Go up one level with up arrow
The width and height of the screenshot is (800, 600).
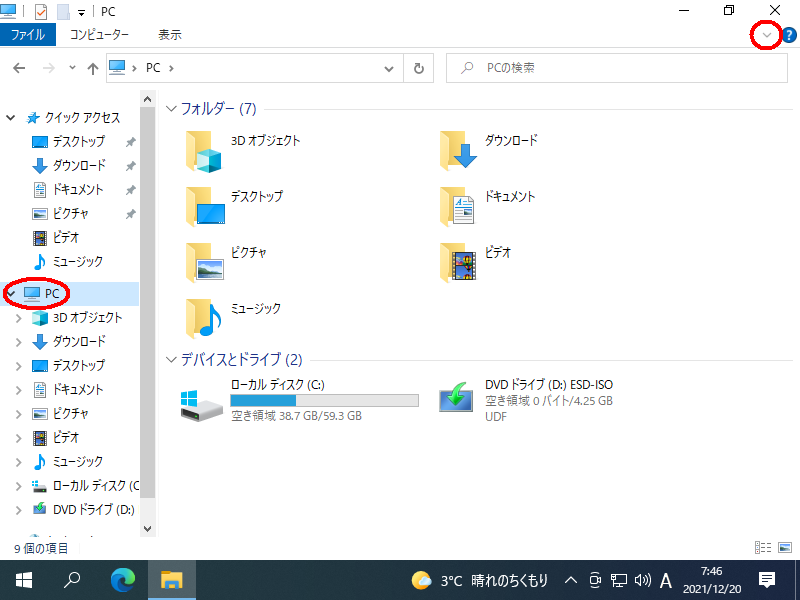coord(93,68)
